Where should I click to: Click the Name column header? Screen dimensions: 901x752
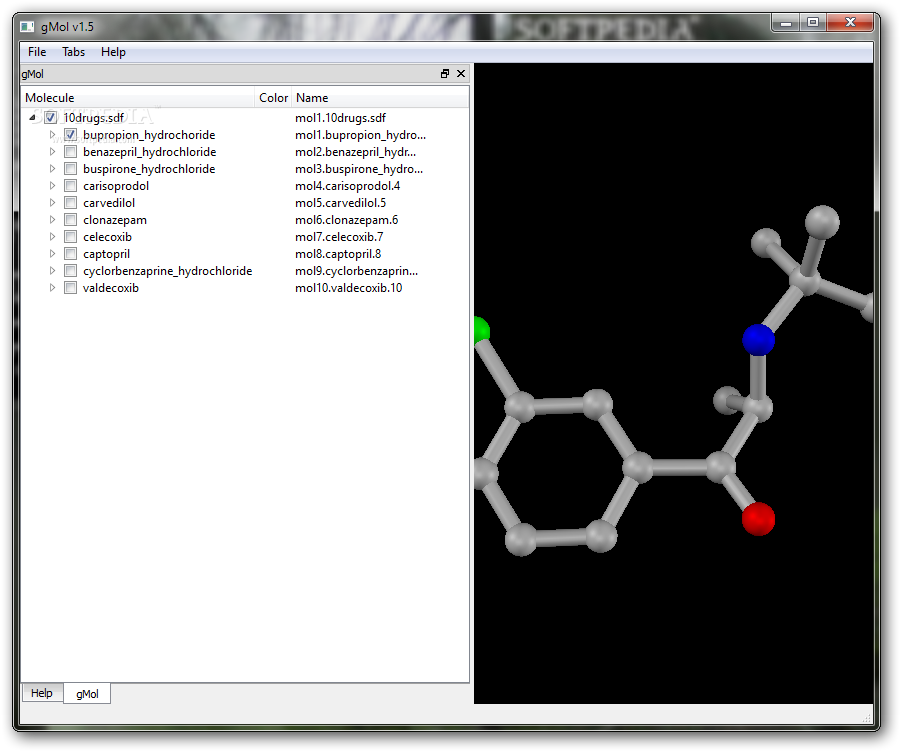380,98
